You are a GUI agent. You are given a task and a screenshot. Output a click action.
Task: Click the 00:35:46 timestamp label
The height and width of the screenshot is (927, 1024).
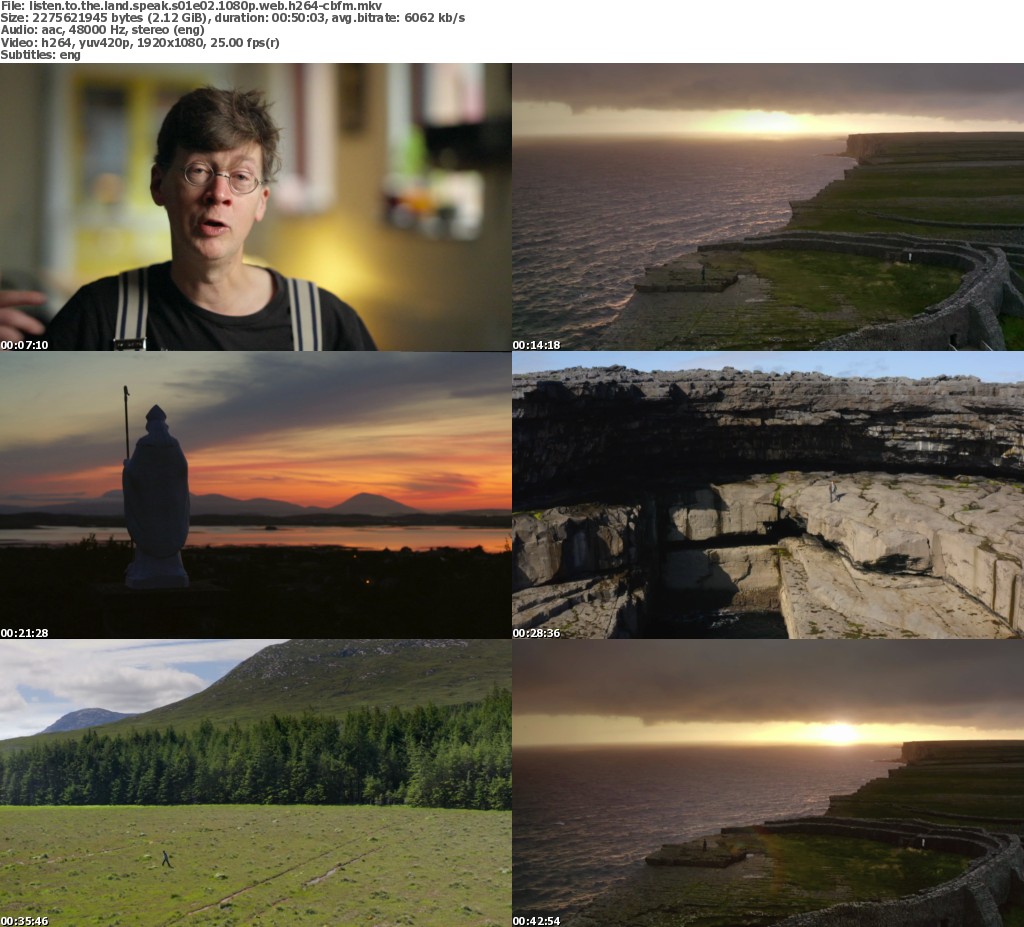[24, 921]
